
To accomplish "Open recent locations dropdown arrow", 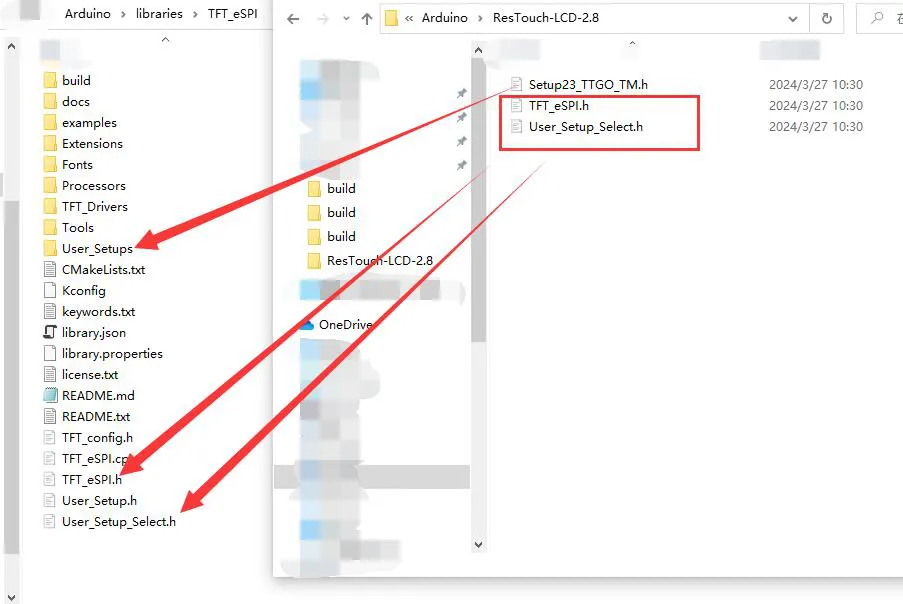I will point(346,19).
